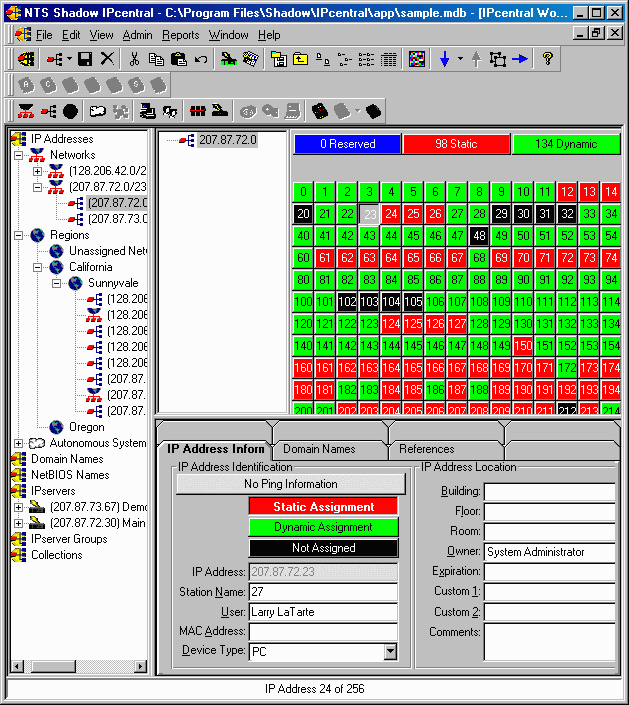Click the Undo arrow icon
Screen dimensions: 629x705
(201, 59)
